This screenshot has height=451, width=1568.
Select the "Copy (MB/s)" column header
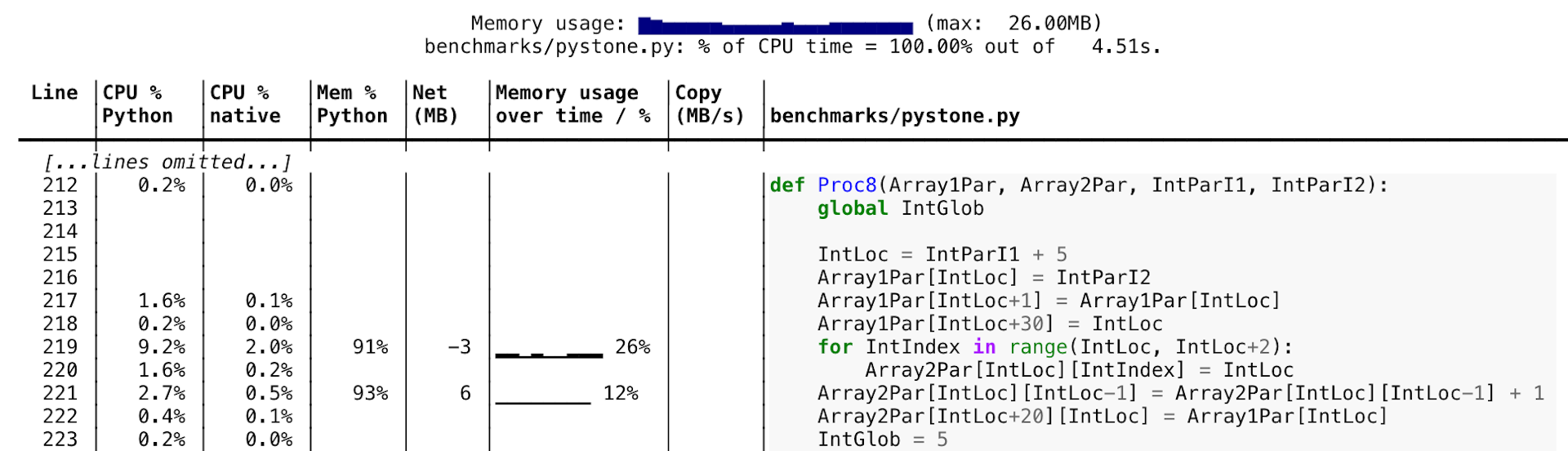(x=710, y=105)
